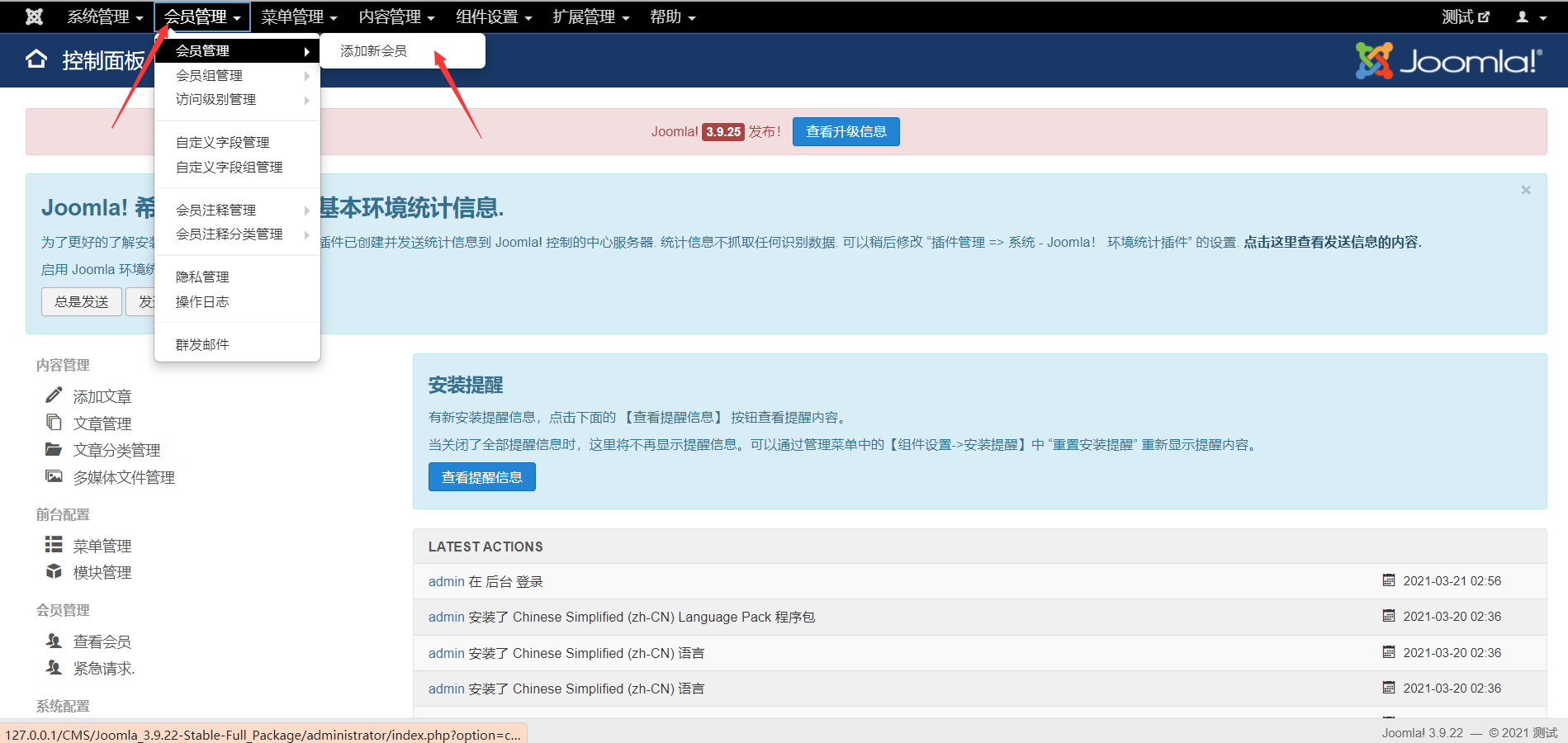Click the home icon beside 控制面板
Screen dimensions: 1568x743
(36, 59)
